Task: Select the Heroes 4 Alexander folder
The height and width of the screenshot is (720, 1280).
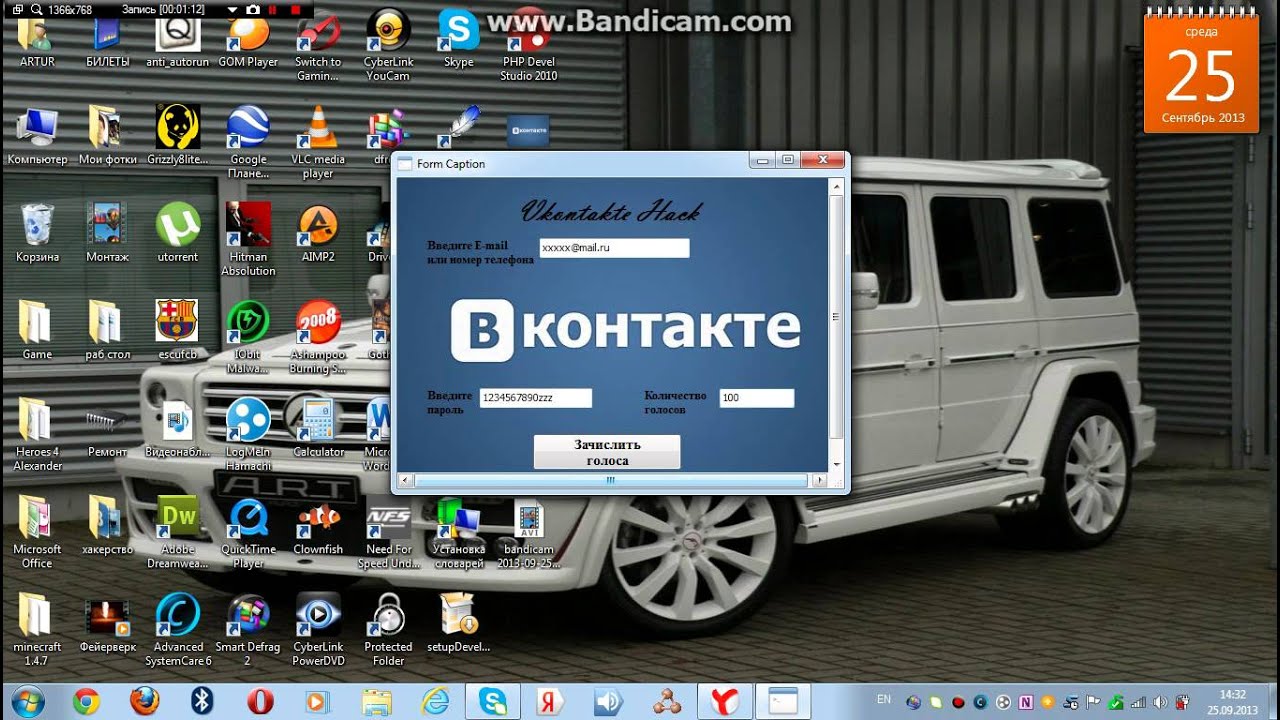Action: click(37, 435)
